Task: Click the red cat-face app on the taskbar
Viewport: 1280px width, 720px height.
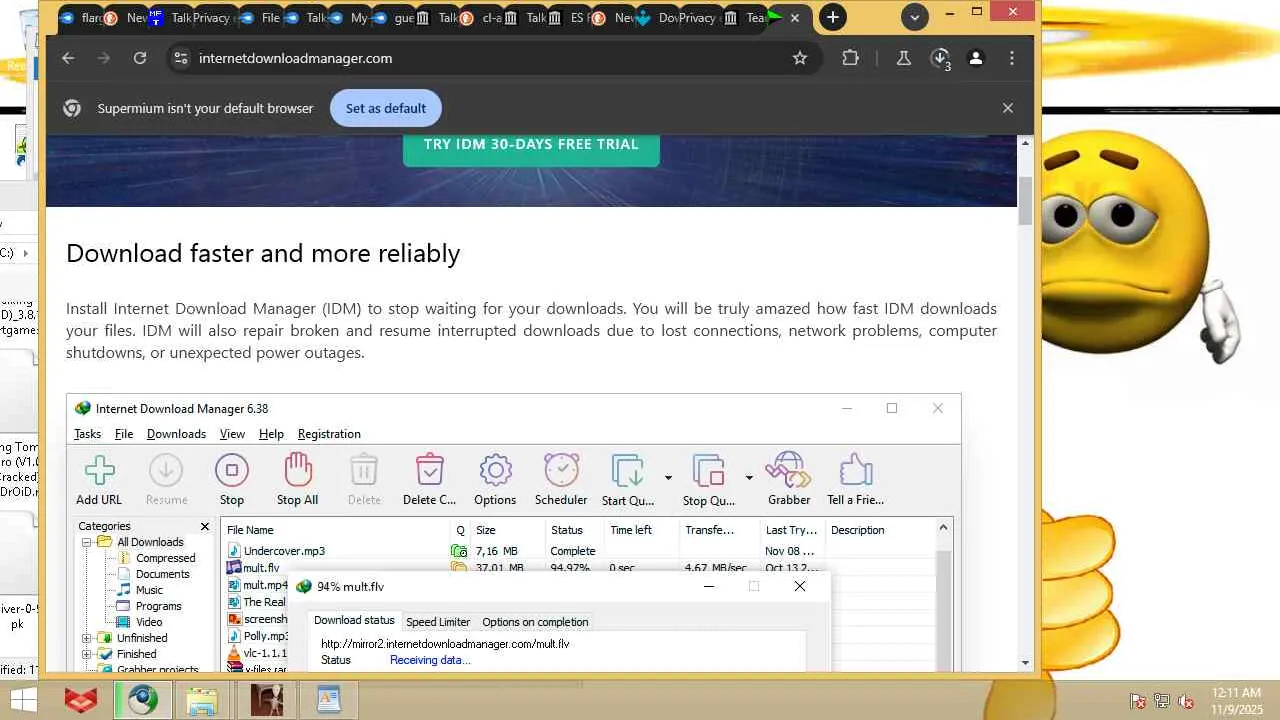Action: [x=81, y=700]
